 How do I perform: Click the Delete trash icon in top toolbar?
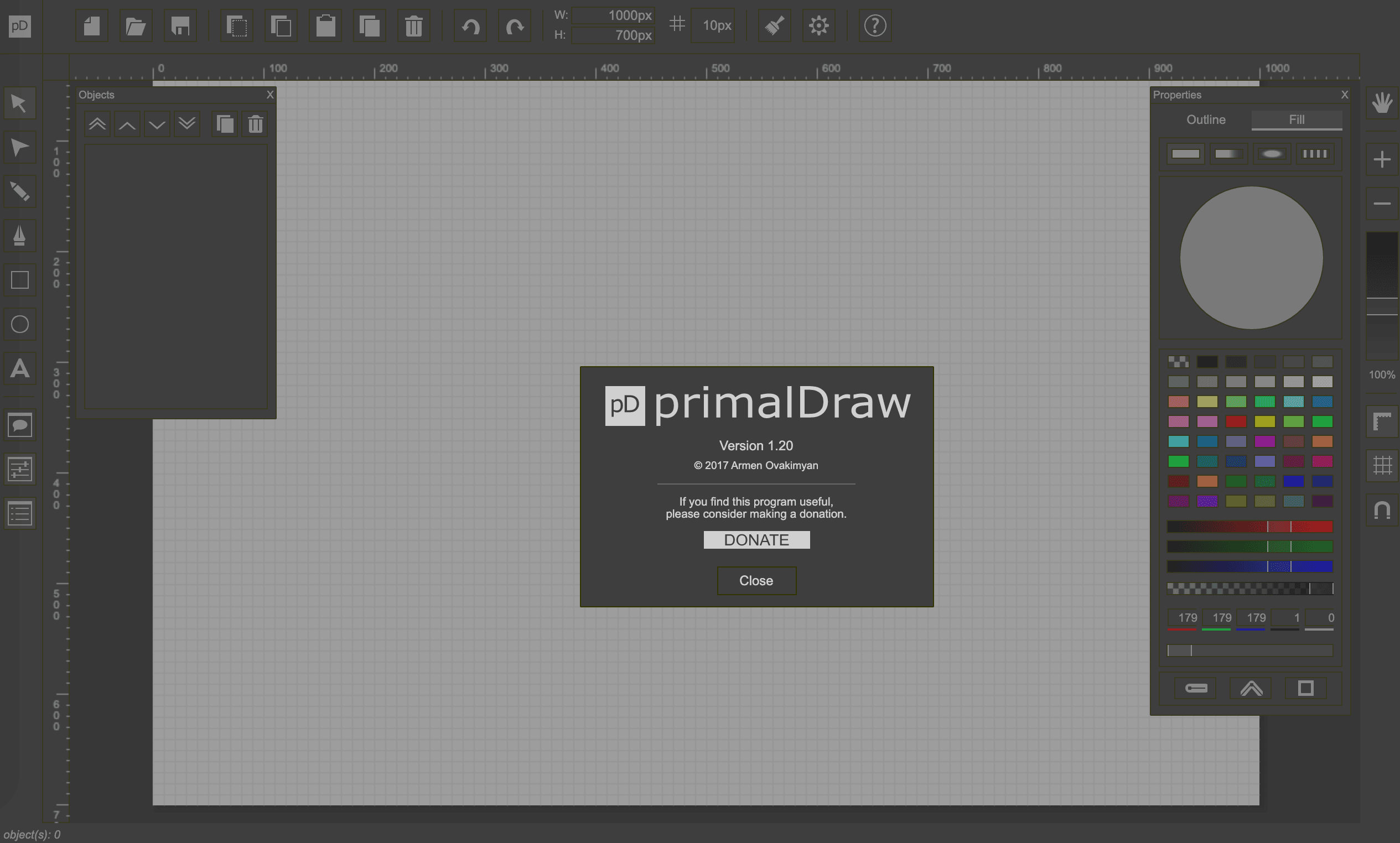coord(414,25)
